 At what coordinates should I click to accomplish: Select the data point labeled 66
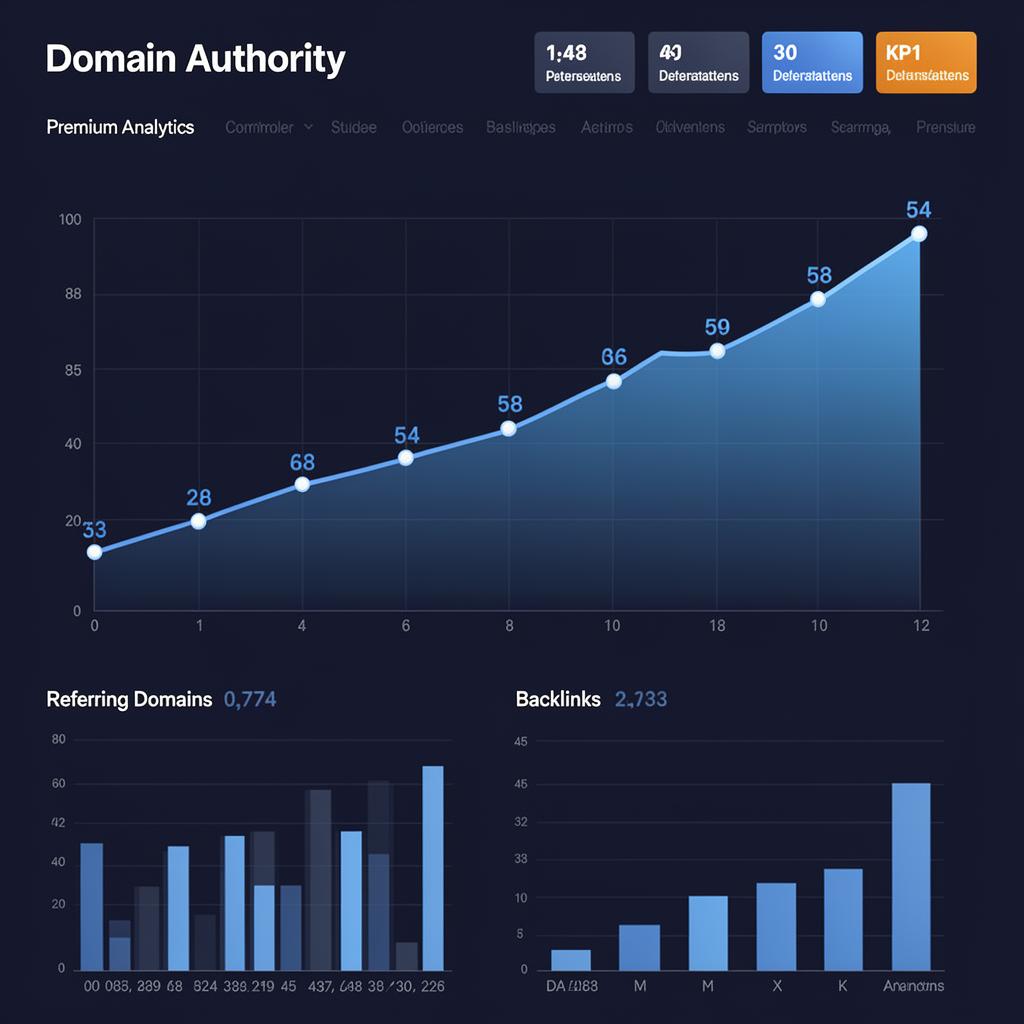point(613,381)
